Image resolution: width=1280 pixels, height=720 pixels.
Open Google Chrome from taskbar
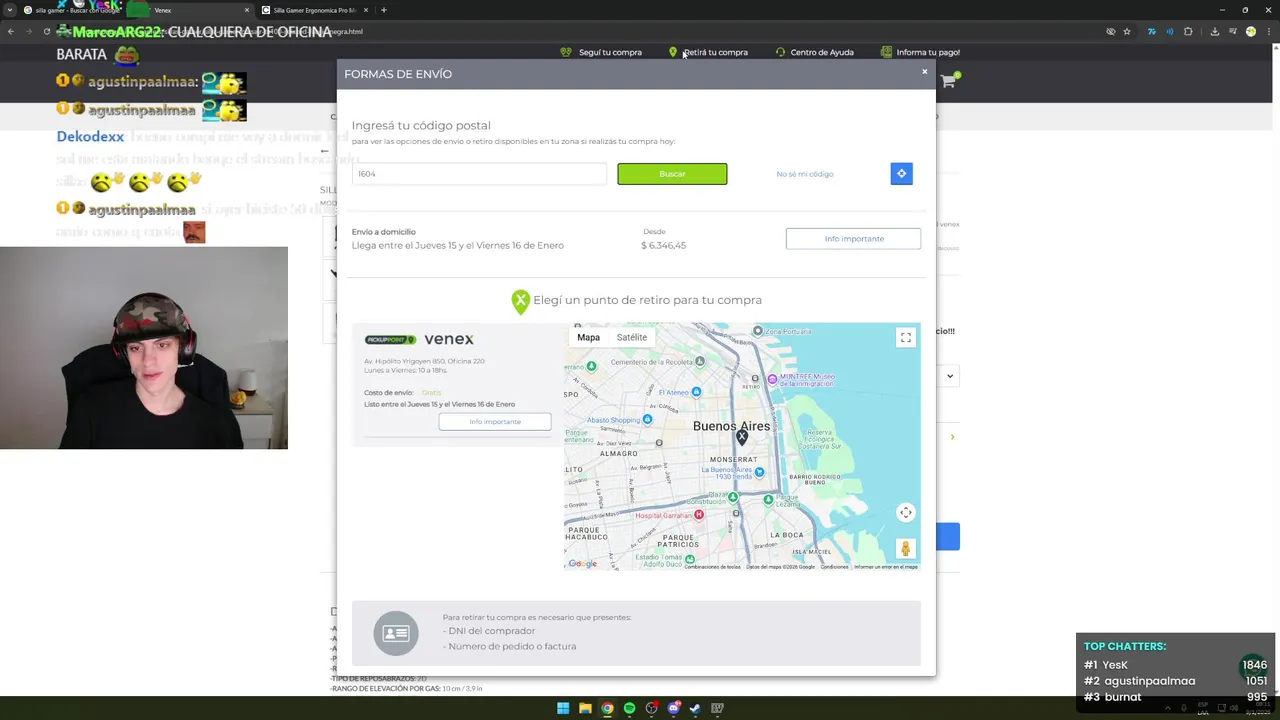click(x=607, y=708)
